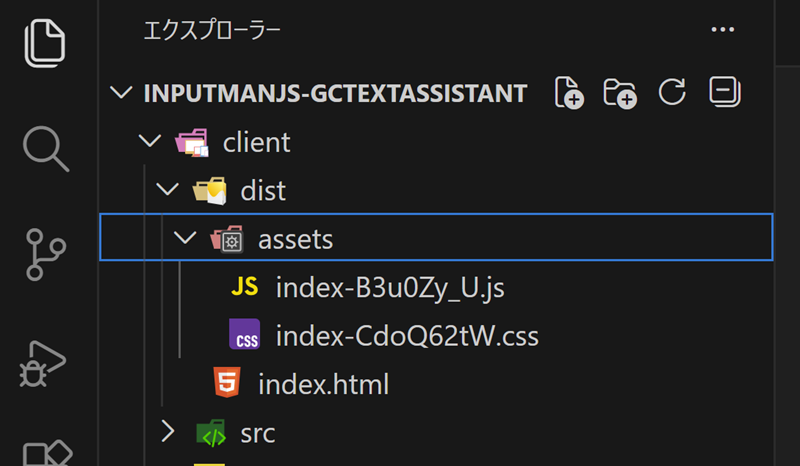Collapse the INPUTMANJS-GCTEXTASSISTANT root section

121,93
